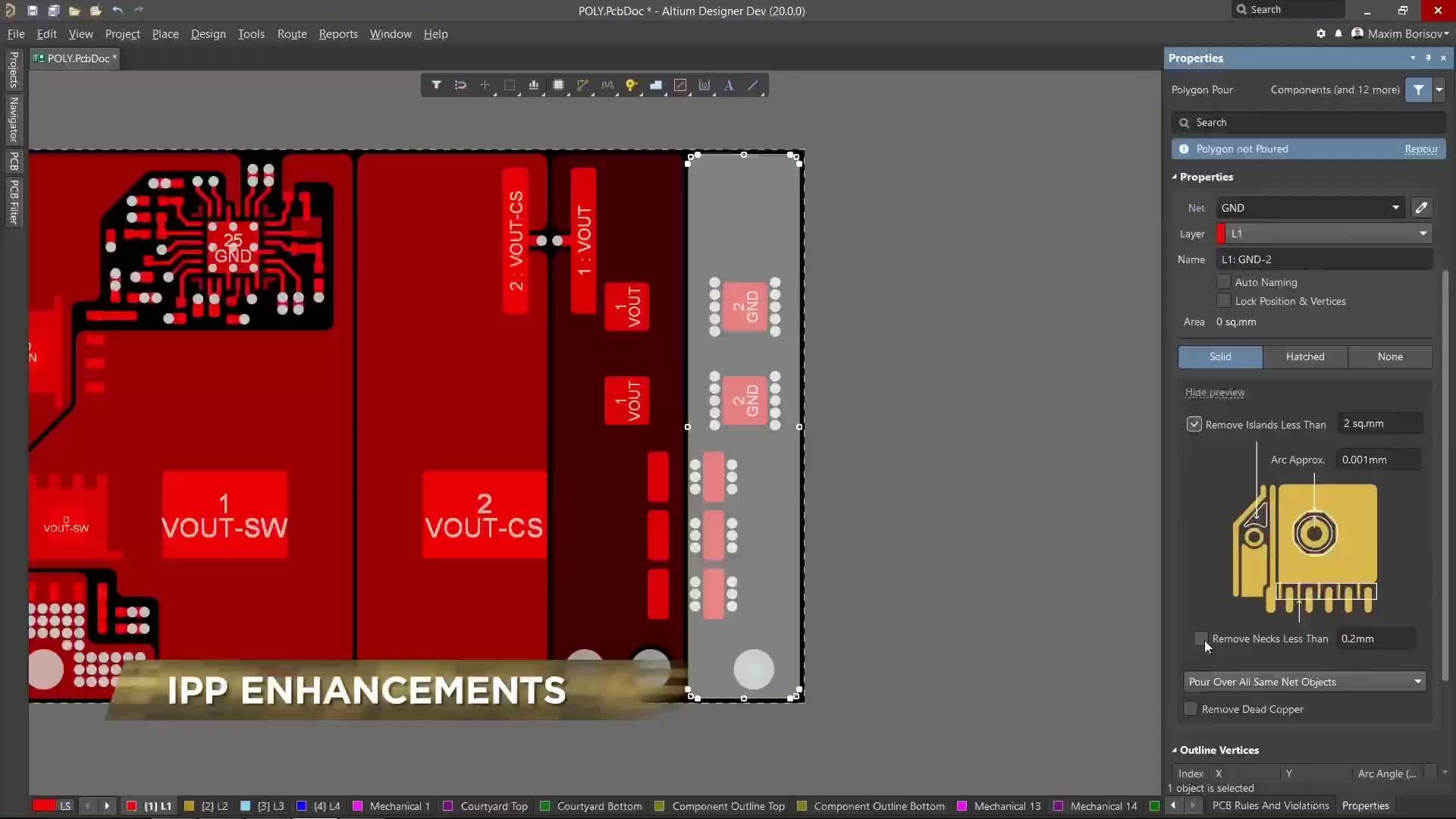Click the component placement icon in toolbar
Image resolution: width=1456 pixels, height=819 pixels.
pos(558,85)
